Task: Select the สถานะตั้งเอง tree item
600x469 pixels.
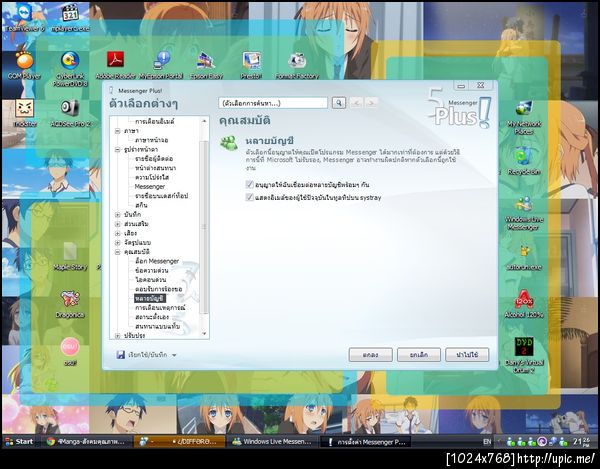Action: coord(152,317)
